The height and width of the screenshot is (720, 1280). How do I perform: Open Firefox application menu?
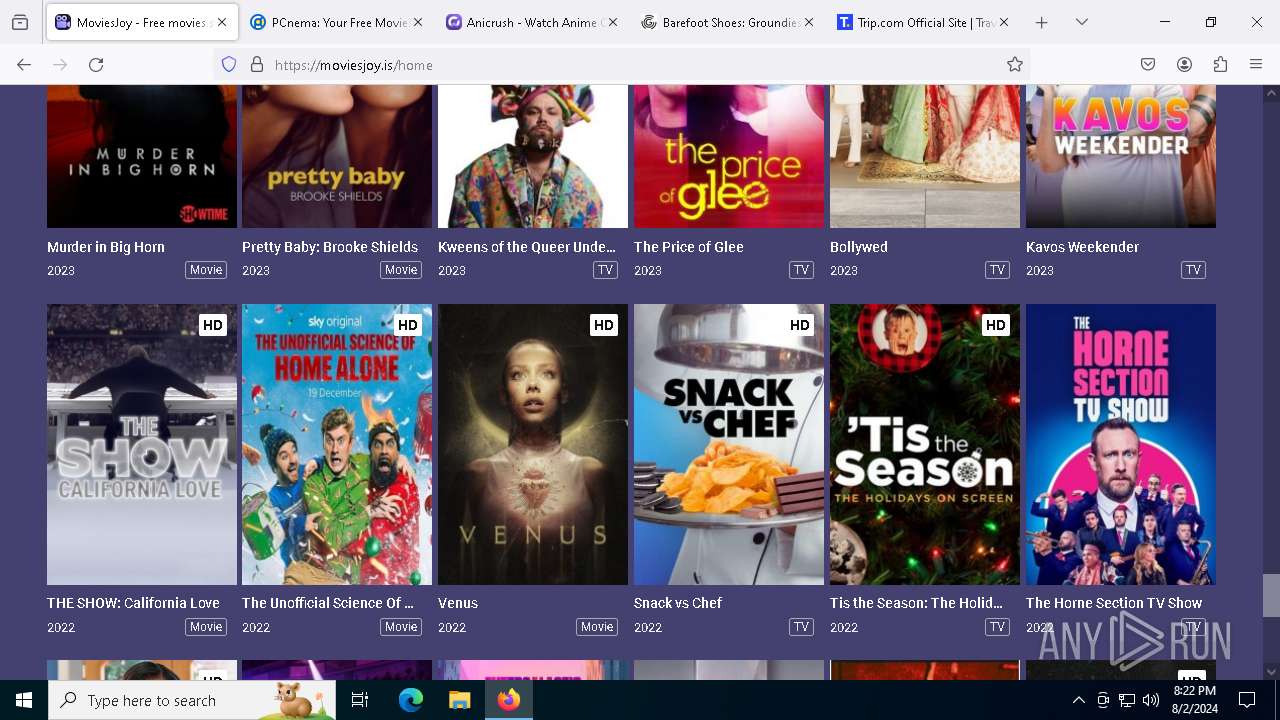pyautogui.click(x=1256, y=65)
